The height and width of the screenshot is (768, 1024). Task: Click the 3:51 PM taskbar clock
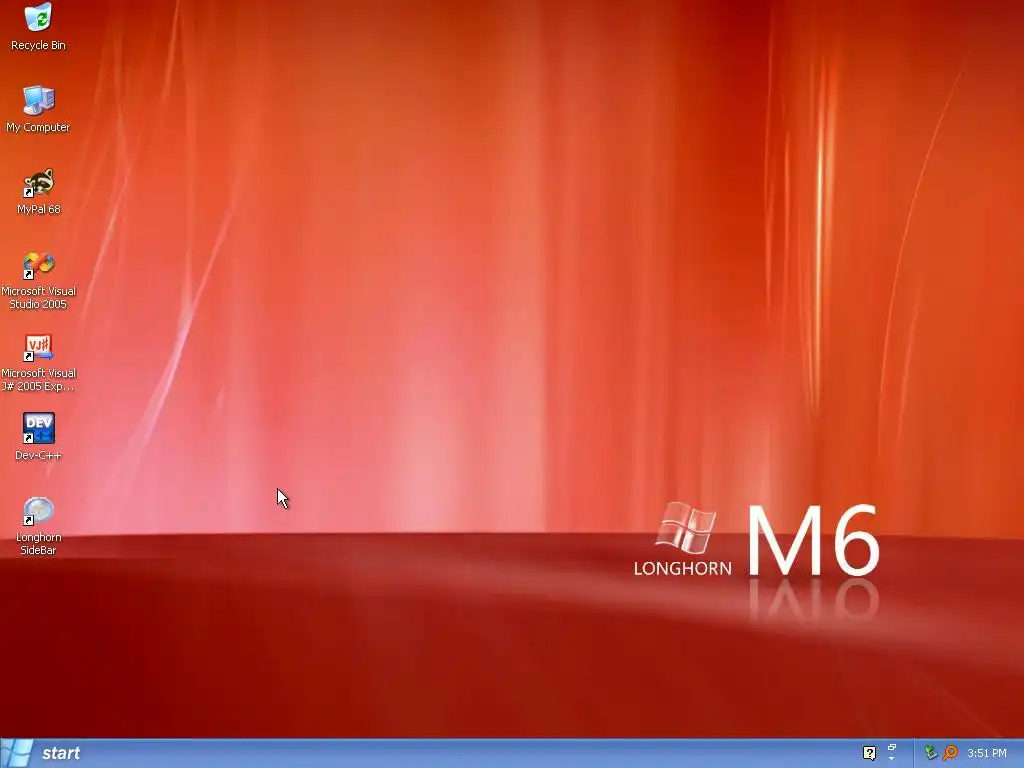click(x=987, y=753)
